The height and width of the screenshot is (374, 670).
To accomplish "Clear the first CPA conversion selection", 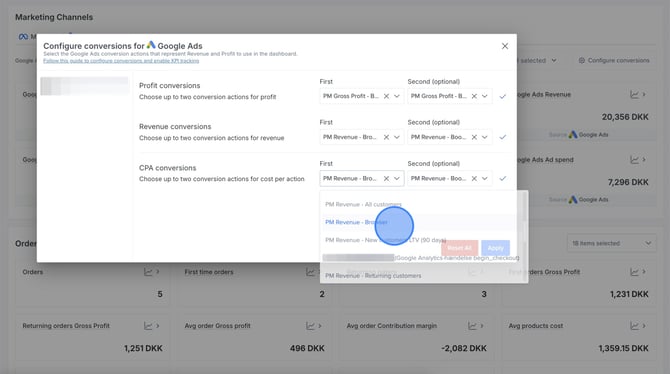I will [386, 179].
